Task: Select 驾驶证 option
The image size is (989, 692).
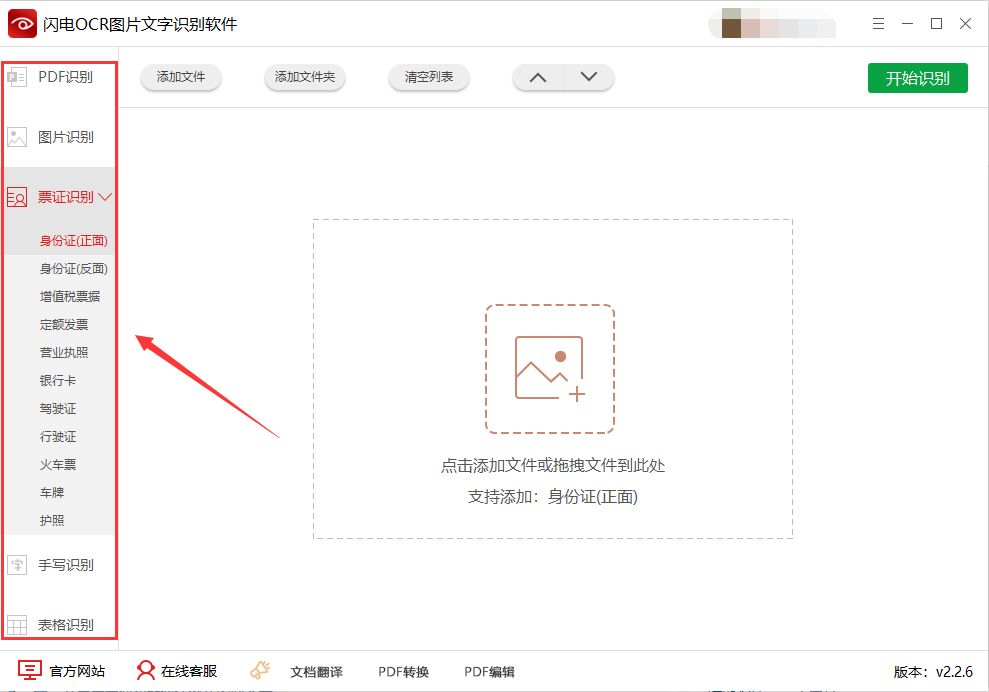Action: [x=58, y=408]
